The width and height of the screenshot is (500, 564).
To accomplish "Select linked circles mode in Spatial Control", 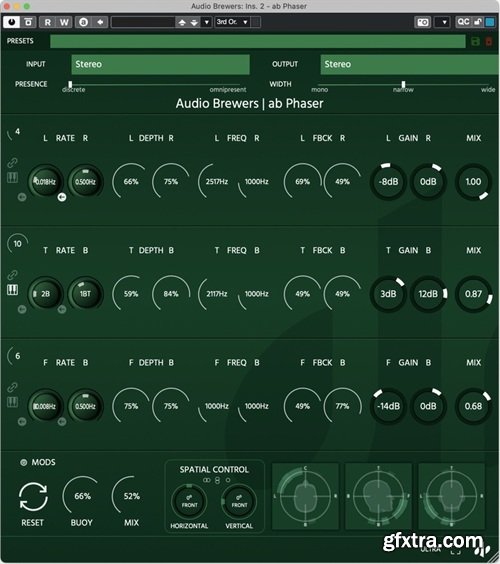I will coord(206,480).
